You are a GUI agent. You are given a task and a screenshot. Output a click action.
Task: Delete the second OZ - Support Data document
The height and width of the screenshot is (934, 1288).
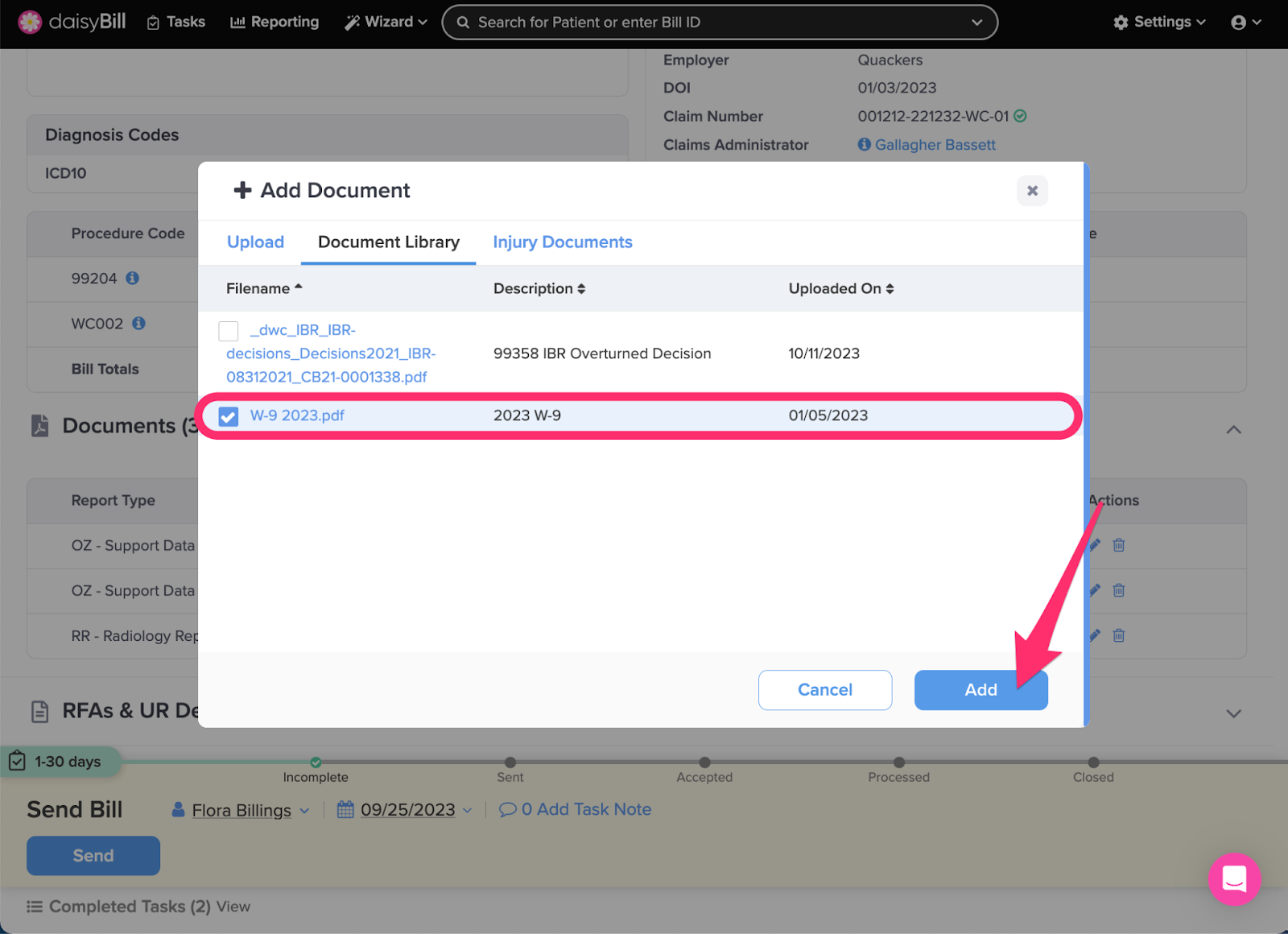click(1119, 590)
